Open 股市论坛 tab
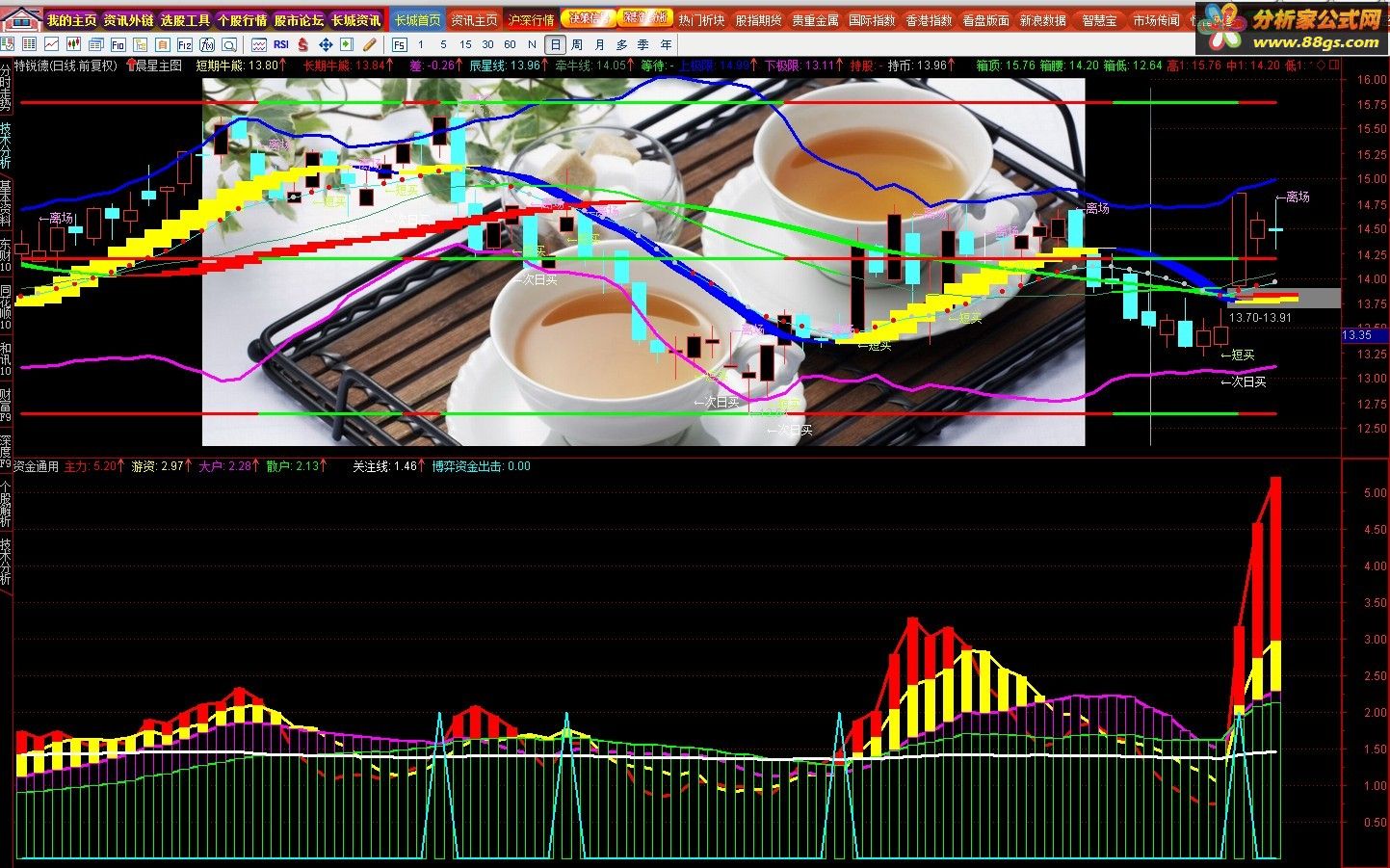 click(299, 19)
